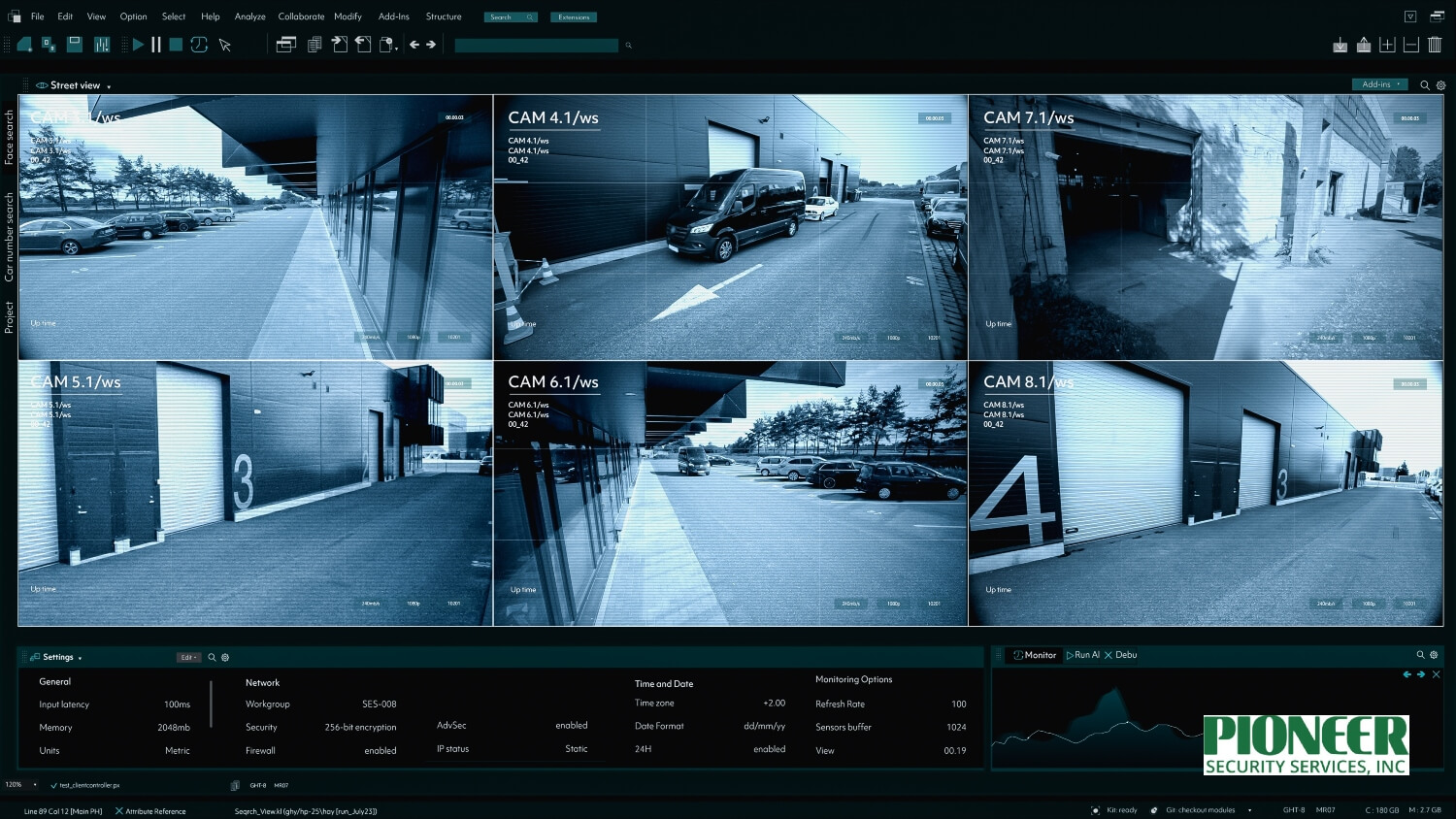This screenshot has width=1456, height=819.
Task: Switch to the Monitor tab
Action: (x=1033, y=655)
